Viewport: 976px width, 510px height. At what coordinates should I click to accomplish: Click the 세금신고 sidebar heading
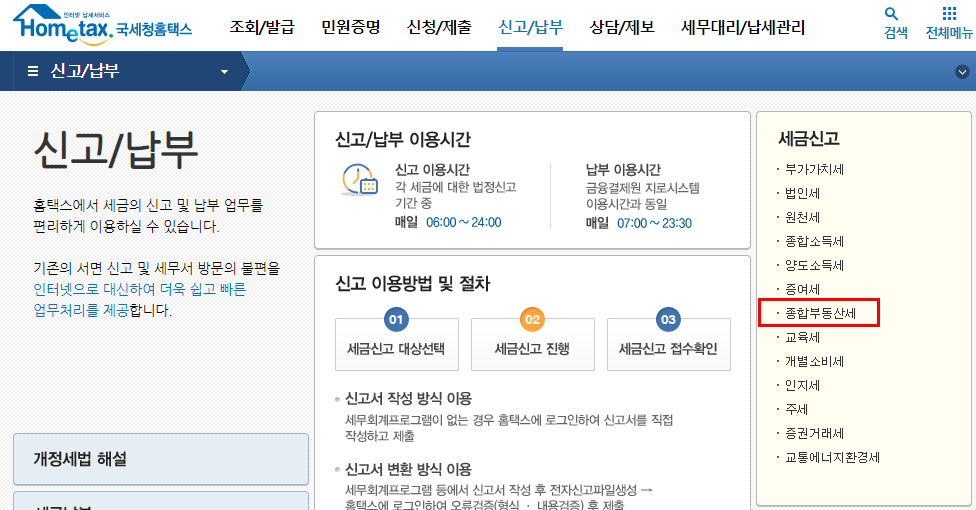tap(809, 138)
